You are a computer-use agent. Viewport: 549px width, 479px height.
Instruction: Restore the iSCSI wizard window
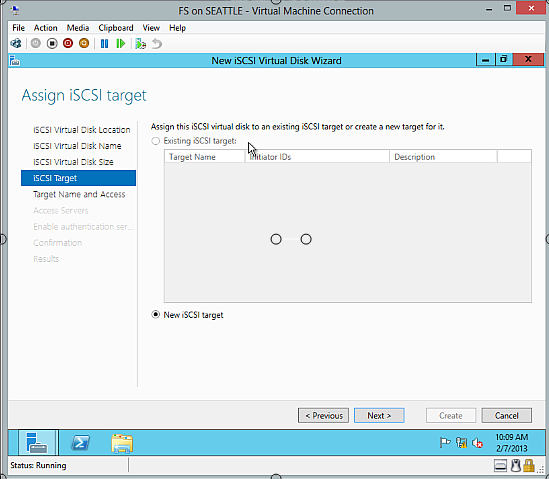tap(503, 60)
